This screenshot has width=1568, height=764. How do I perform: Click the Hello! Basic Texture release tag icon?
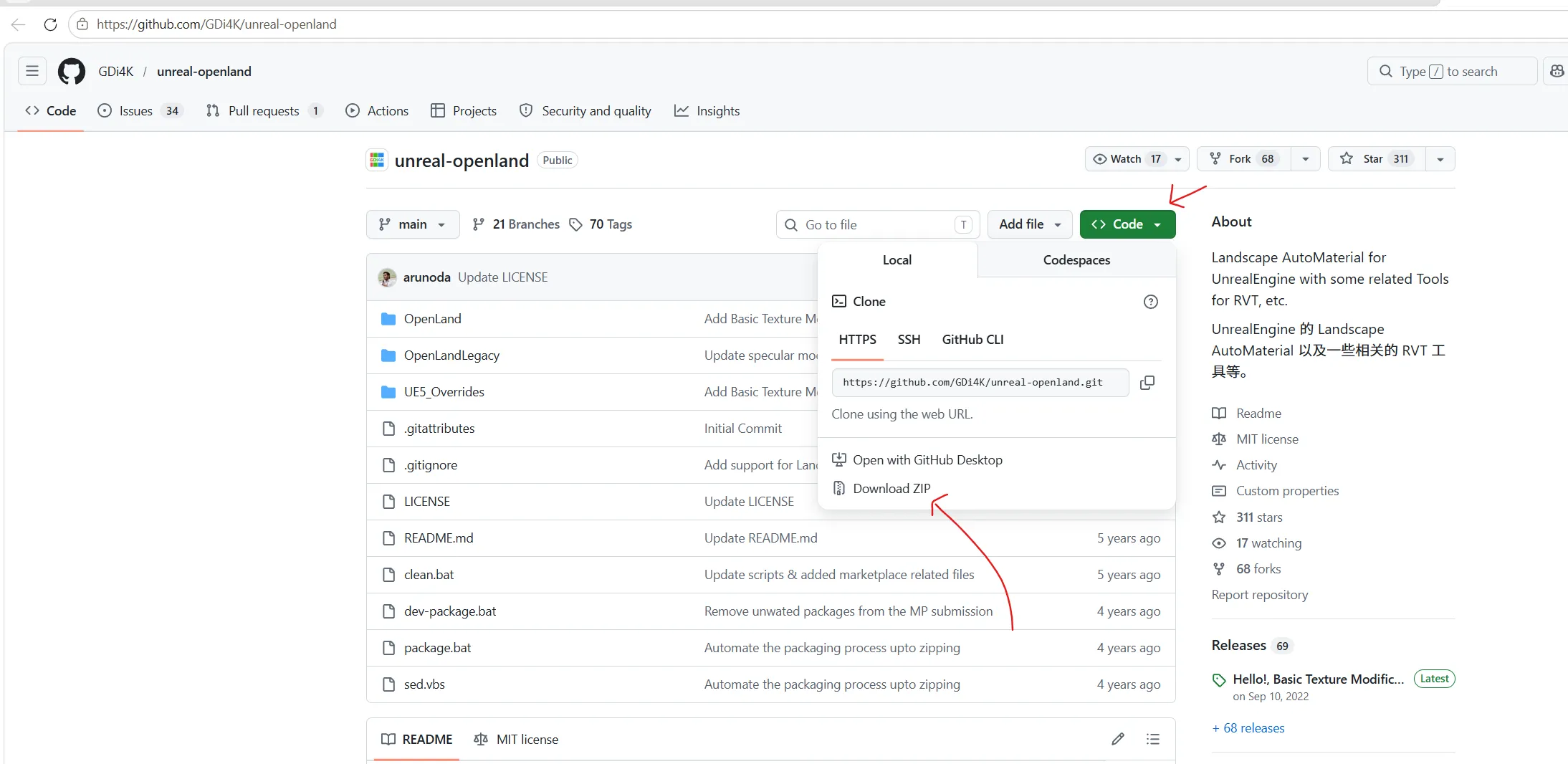click(x=1219, y=680)
